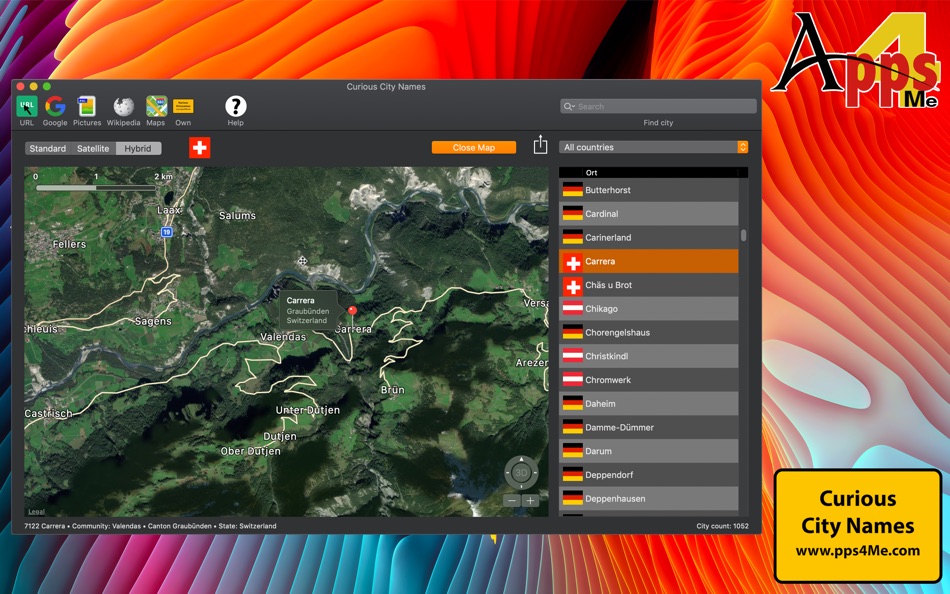
Task: Click the Maps toolbar icon
Action: 155,105
